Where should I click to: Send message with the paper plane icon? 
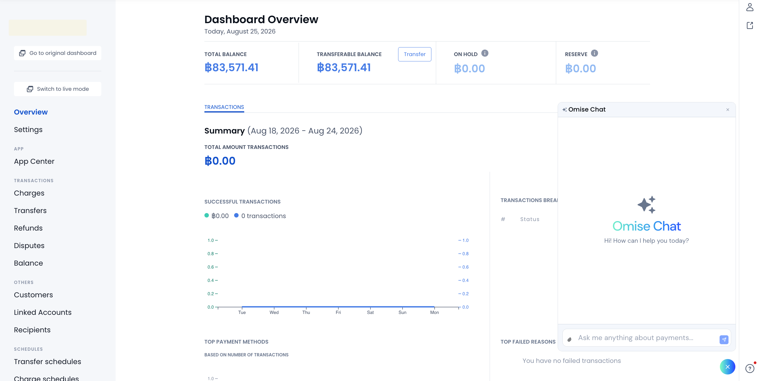[x=724, y=339]
